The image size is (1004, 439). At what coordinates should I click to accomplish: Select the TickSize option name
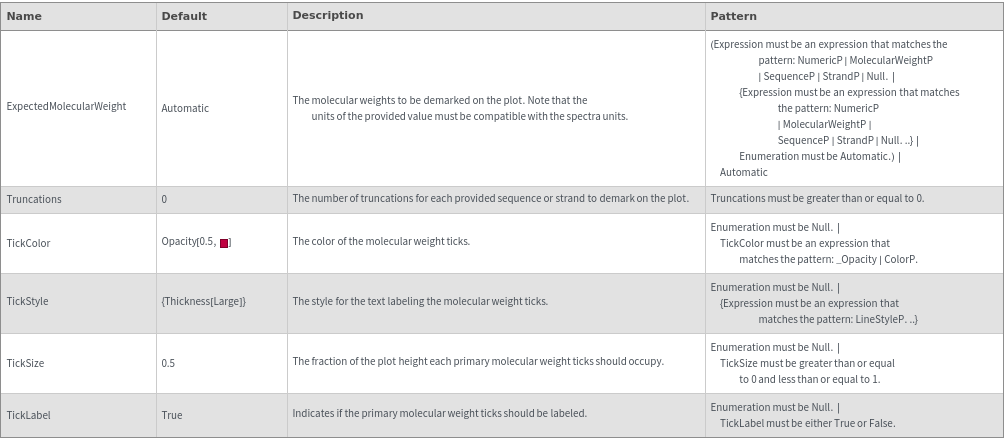[25, 363]
